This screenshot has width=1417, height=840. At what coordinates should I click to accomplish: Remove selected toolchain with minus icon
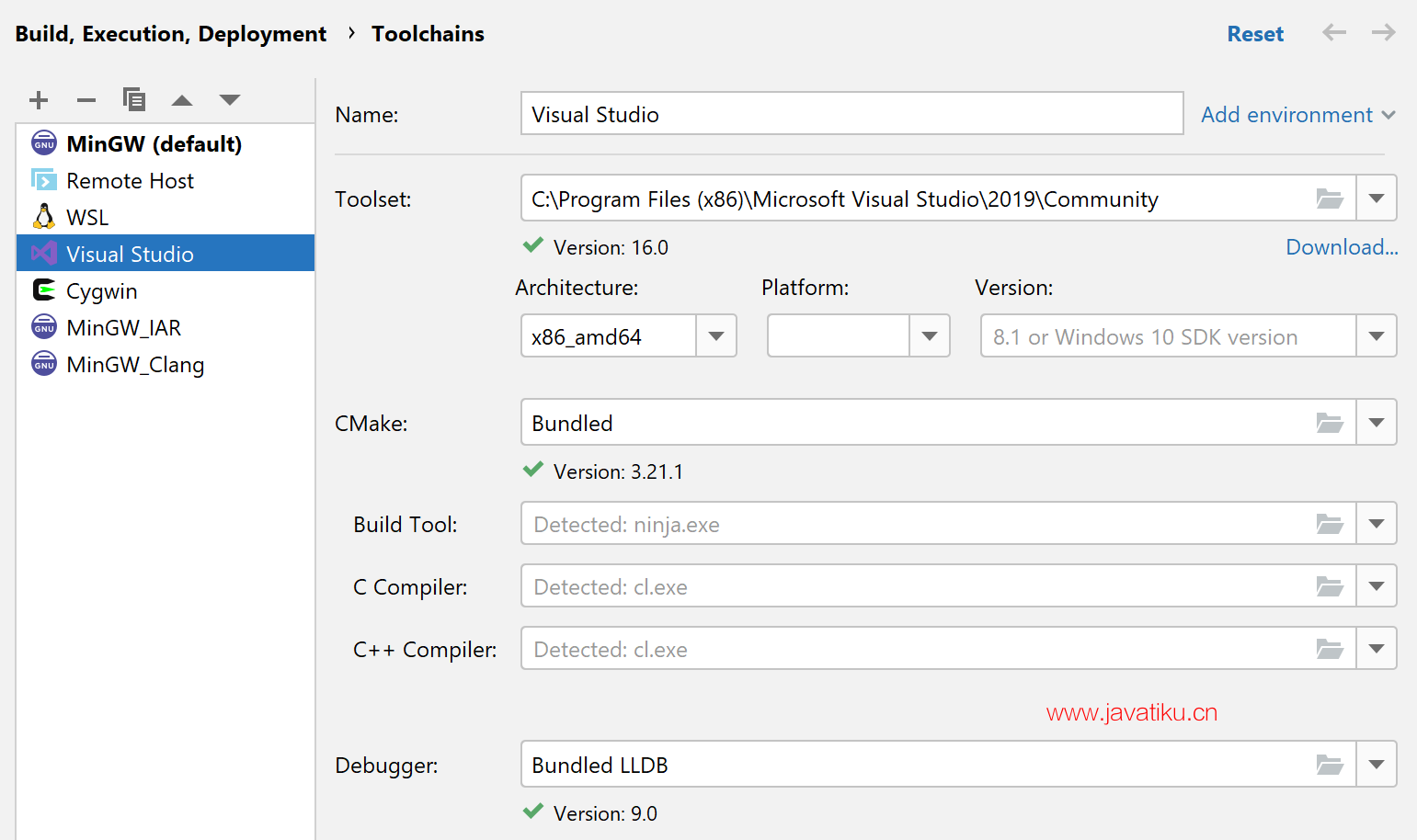[86, 99]
